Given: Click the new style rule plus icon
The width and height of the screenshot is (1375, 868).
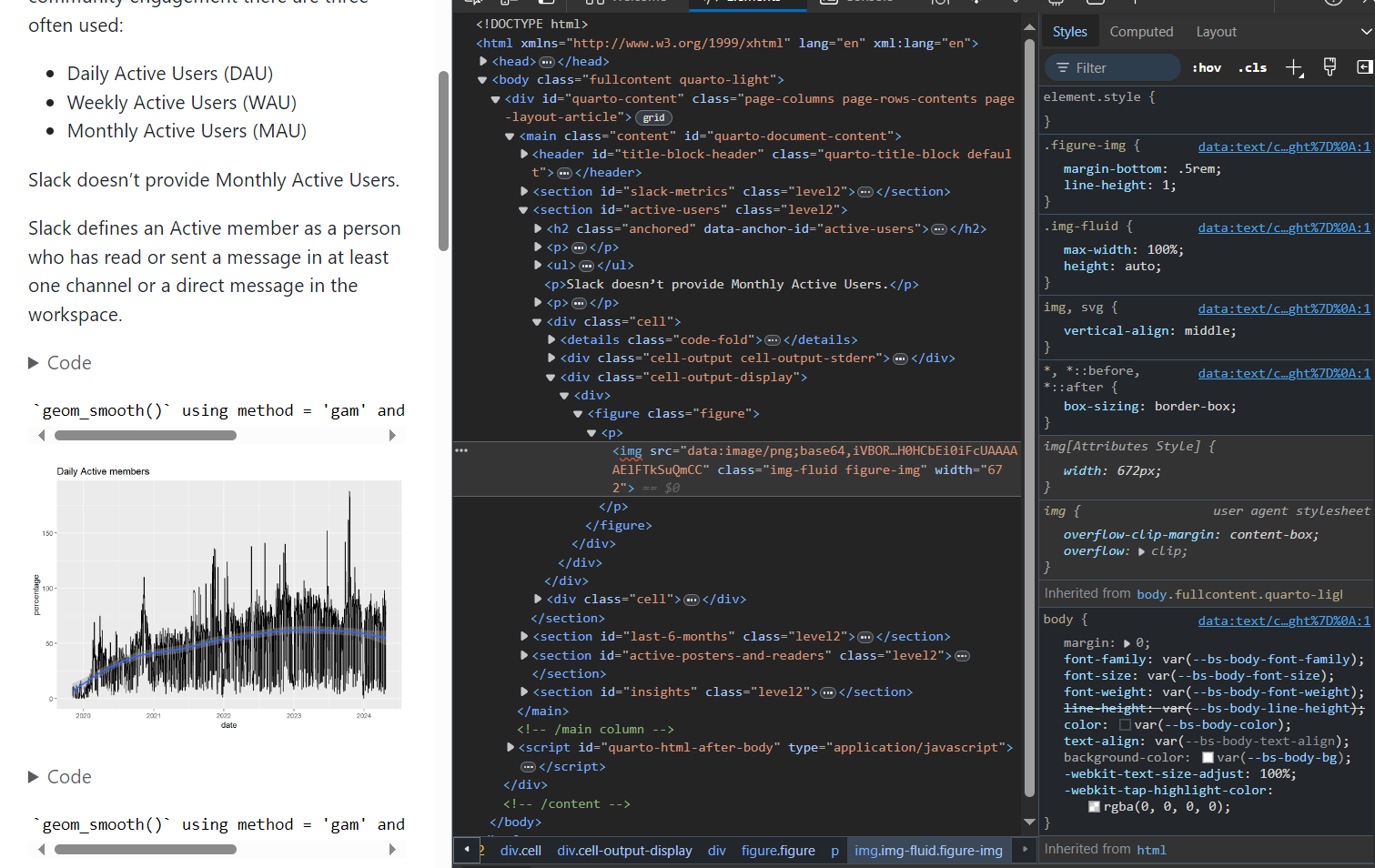Looking at the screenshot, I should (1293, 67).
